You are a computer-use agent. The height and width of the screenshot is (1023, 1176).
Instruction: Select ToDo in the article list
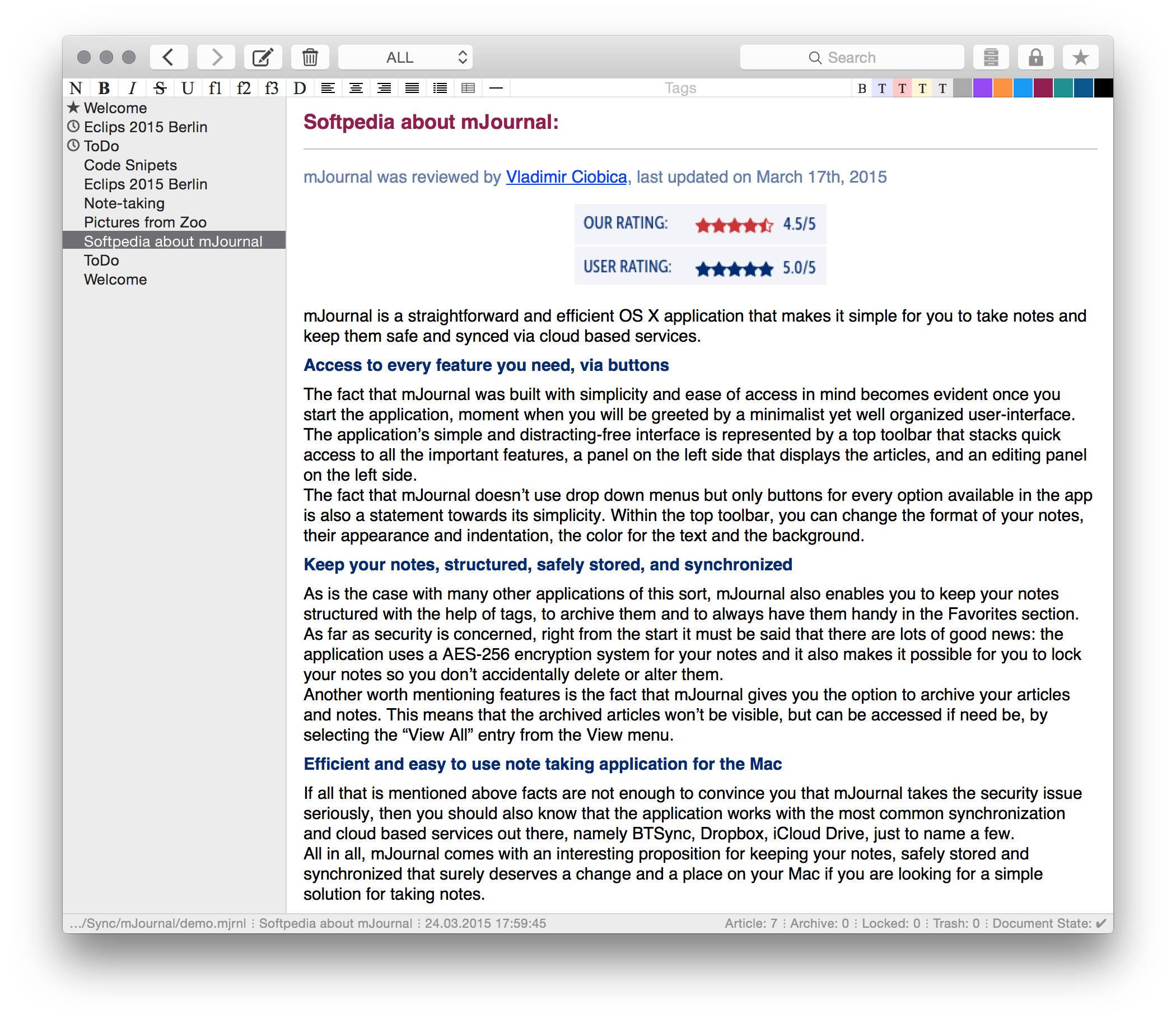click(174, 261)
